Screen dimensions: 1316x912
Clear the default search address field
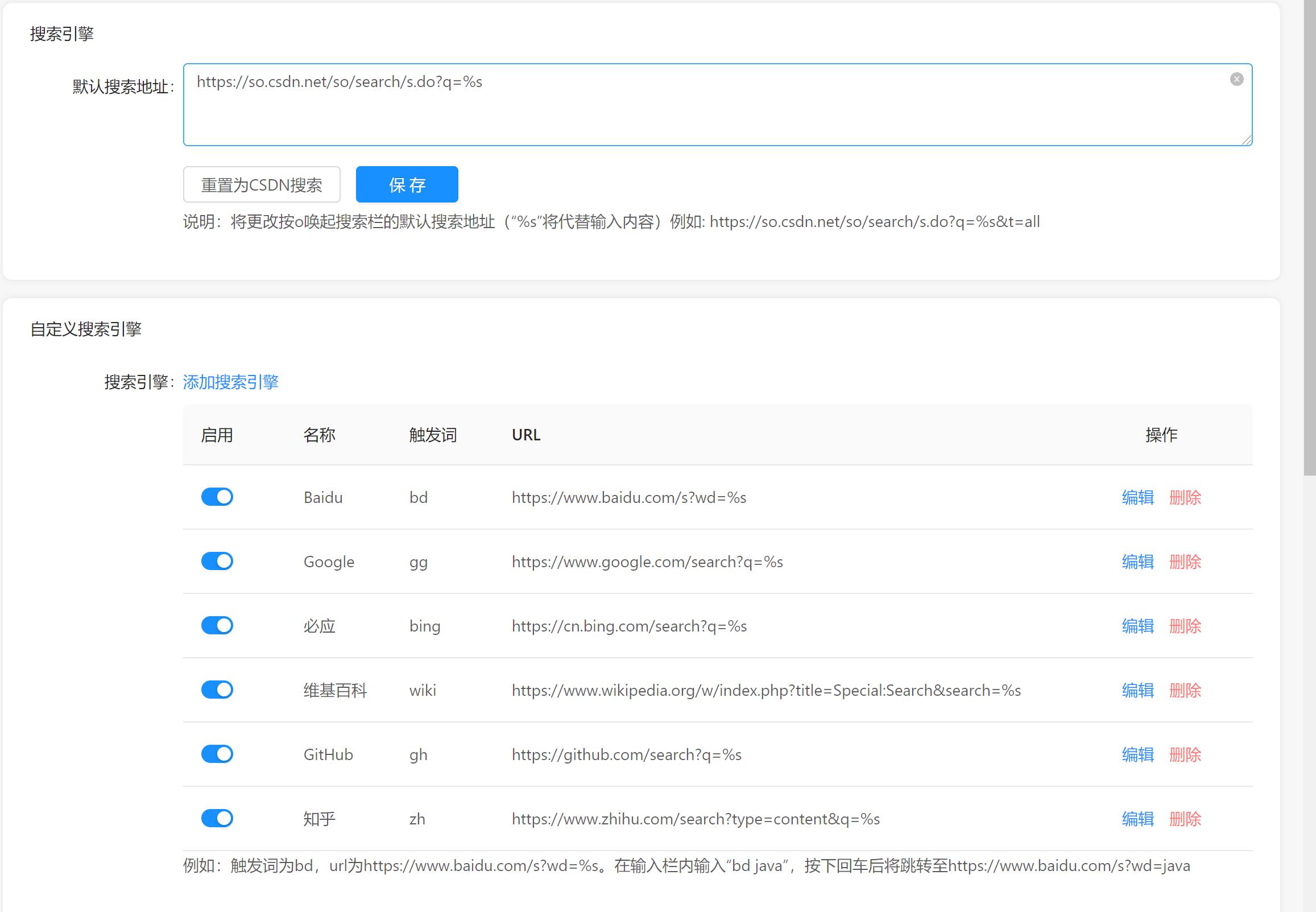(1236, 80)
